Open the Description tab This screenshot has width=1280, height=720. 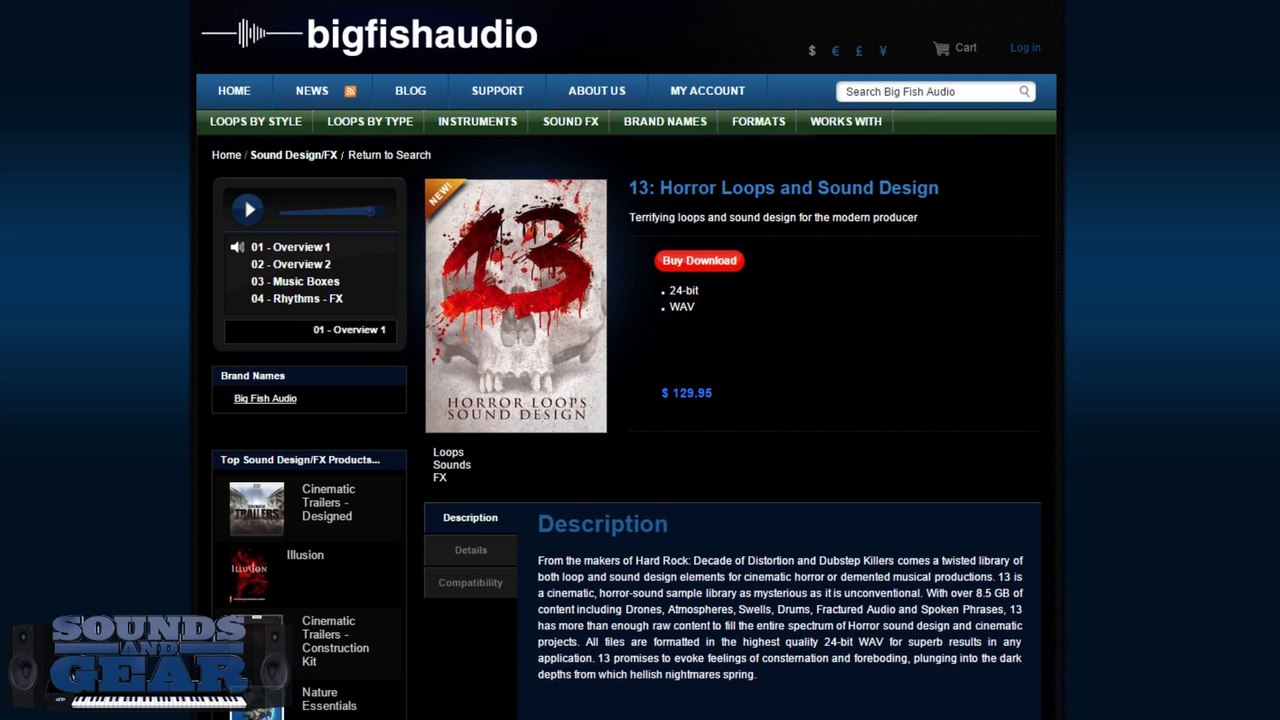click(x=470, y=518)
